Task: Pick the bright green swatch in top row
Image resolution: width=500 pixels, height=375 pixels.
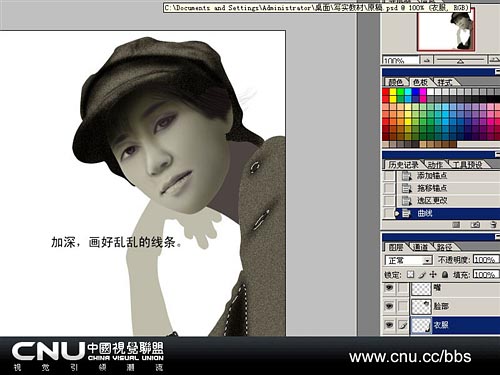Action: coord(400,92)
